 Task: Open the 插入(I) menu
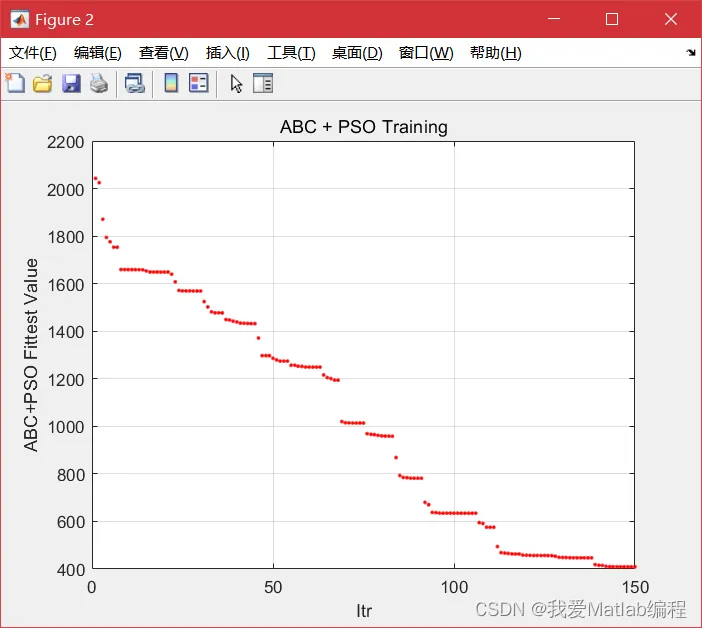[227, 53]
